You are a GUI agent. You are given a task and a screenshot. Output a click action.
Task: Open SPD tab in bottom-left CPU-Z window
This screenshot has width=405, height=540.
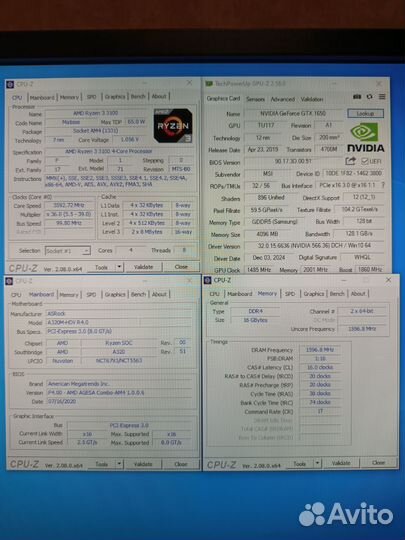(91, 294)
